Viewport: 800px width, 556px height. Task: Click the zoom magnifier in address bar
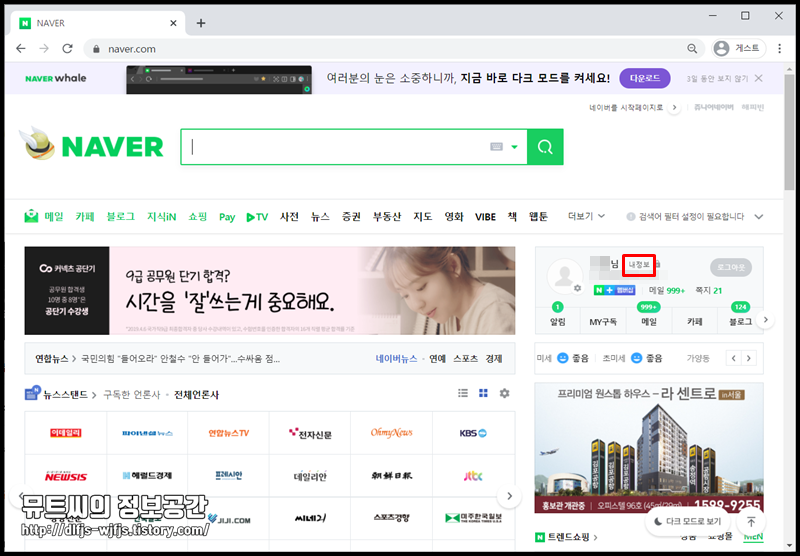pos(692,48)
